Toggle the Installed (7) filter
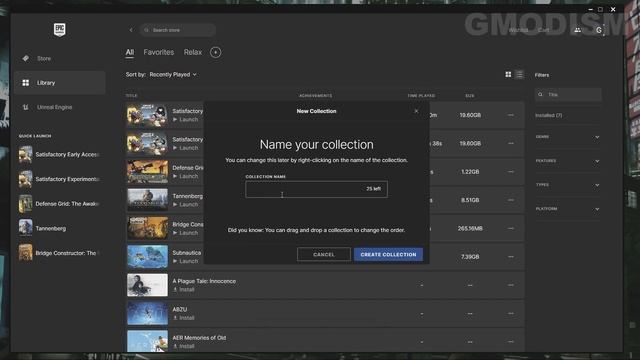640x360 pixels. [x=549, y=116]
